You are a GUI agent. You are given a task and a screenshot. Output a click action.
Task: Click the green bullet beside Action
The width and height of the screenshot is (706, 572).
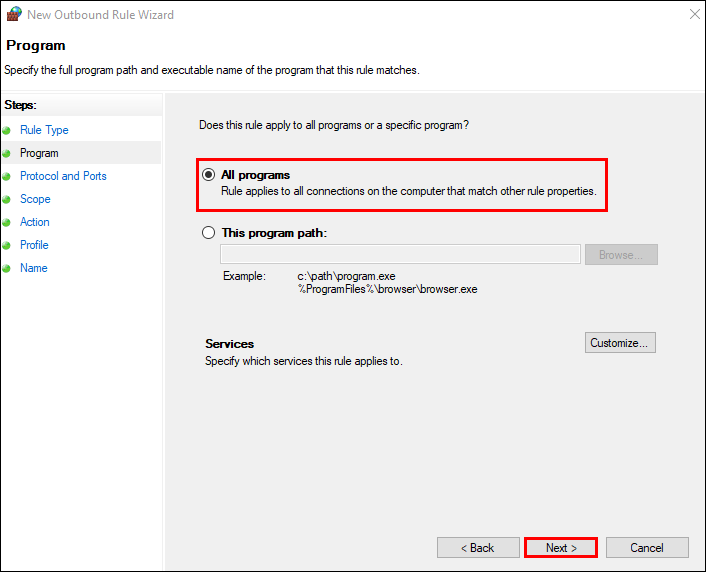click(x=7, y=223)
